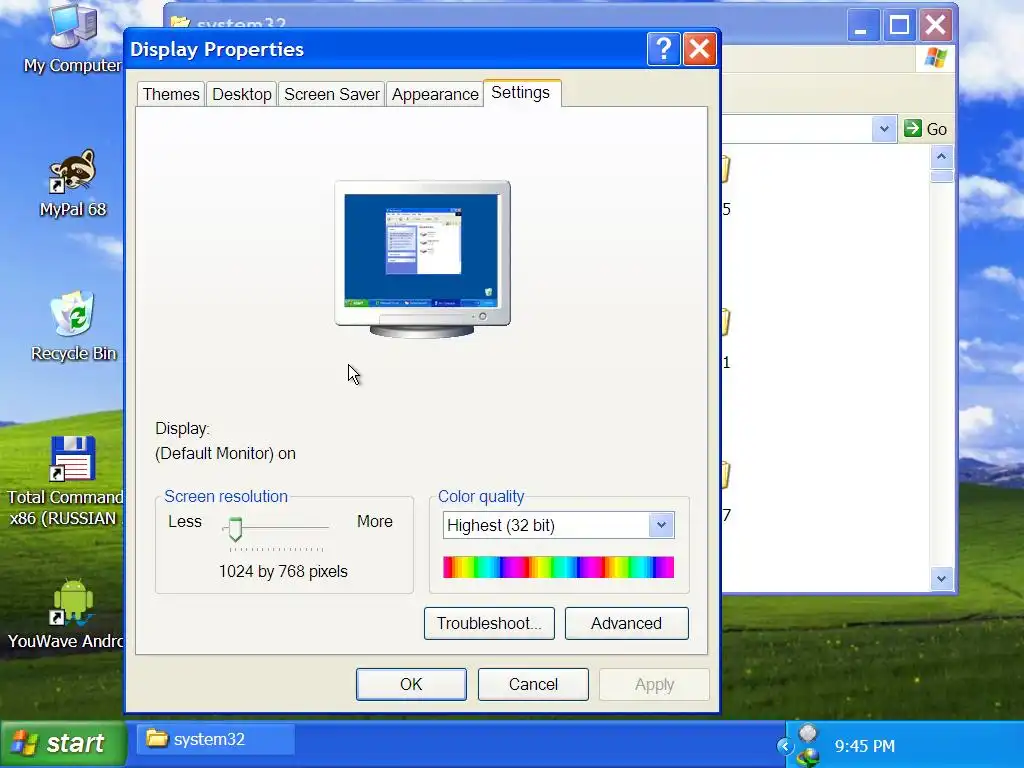This screenshot has height=768, width=1024.
Task: Click the '(Default Monitor) on' text
Action: coord(225,453)
